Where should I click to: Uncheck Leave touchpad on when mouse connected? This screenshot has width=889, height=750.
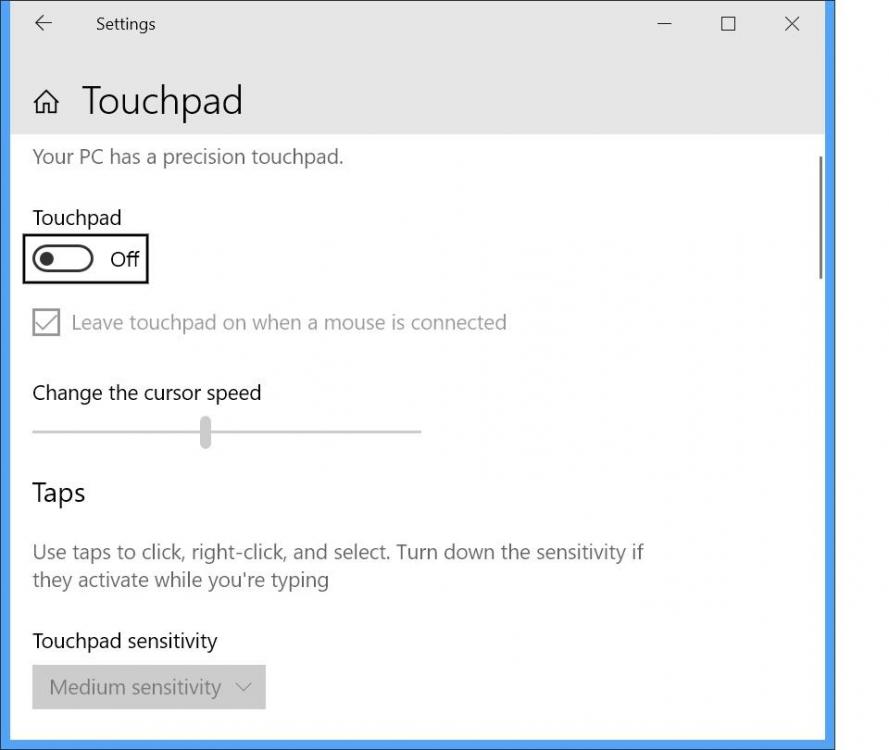click(46, 323)
